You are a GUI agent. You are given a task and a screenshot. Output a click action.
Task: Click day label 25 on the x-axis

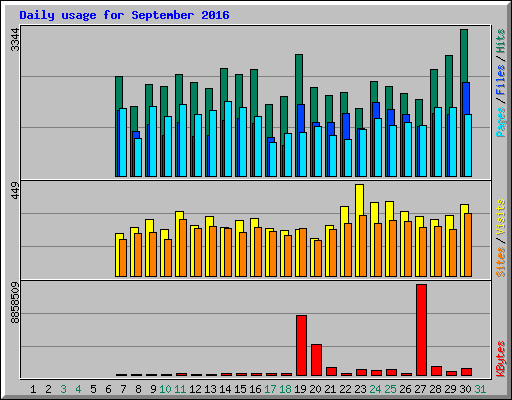point(390,389)
